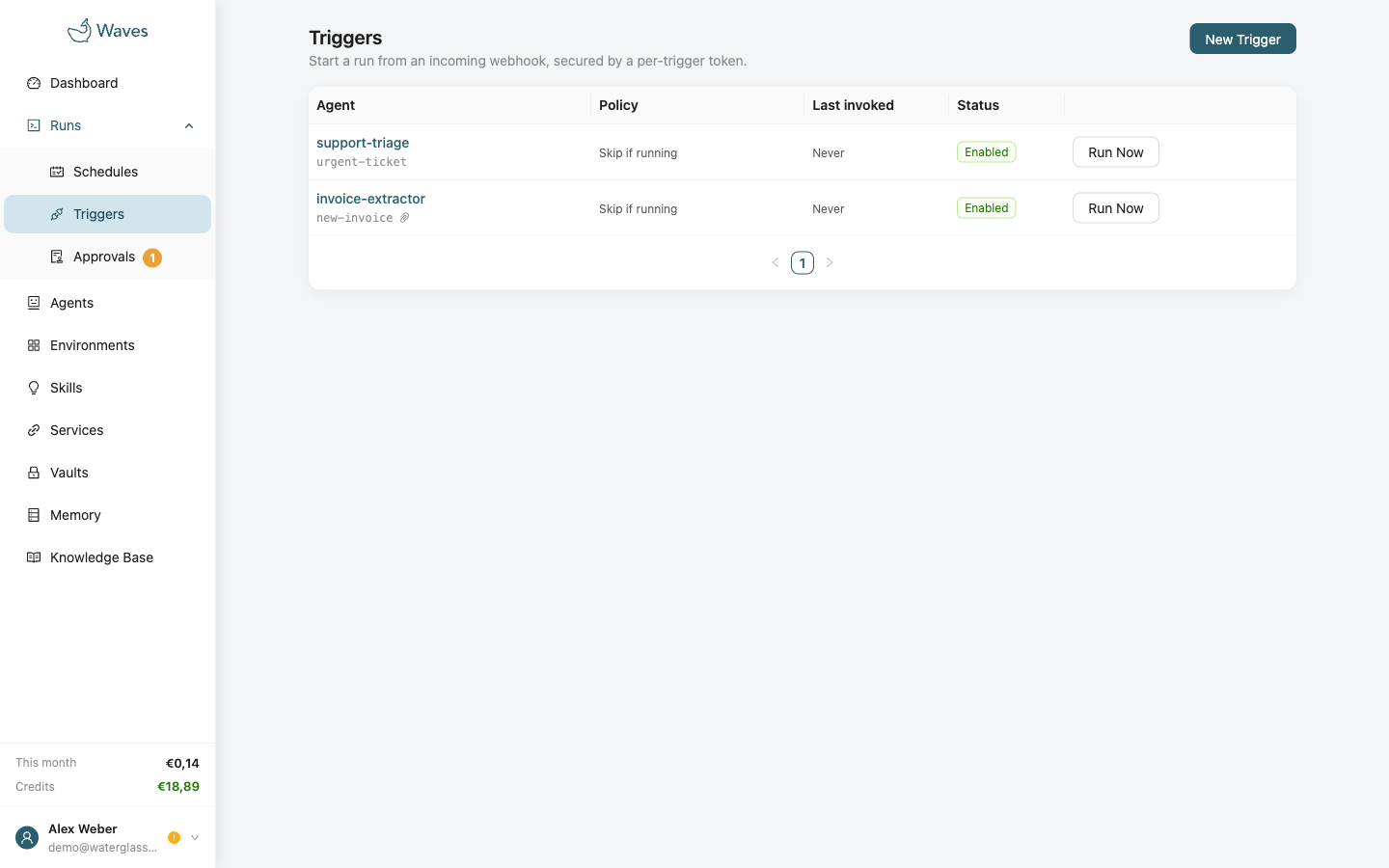Click the Vaults lock icon
The image size is (1389, 868).
tap(34, 473)
